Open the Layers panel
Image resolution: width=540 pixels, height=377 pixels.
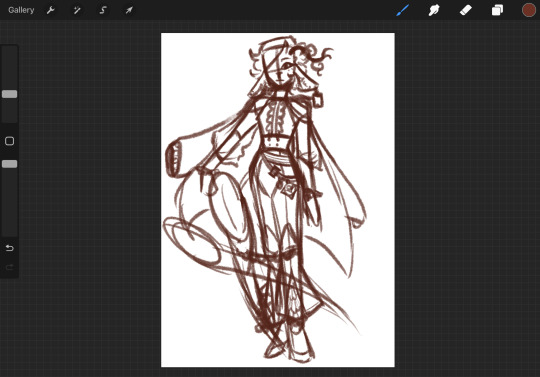pyautogui.click(x=497, y=10)
